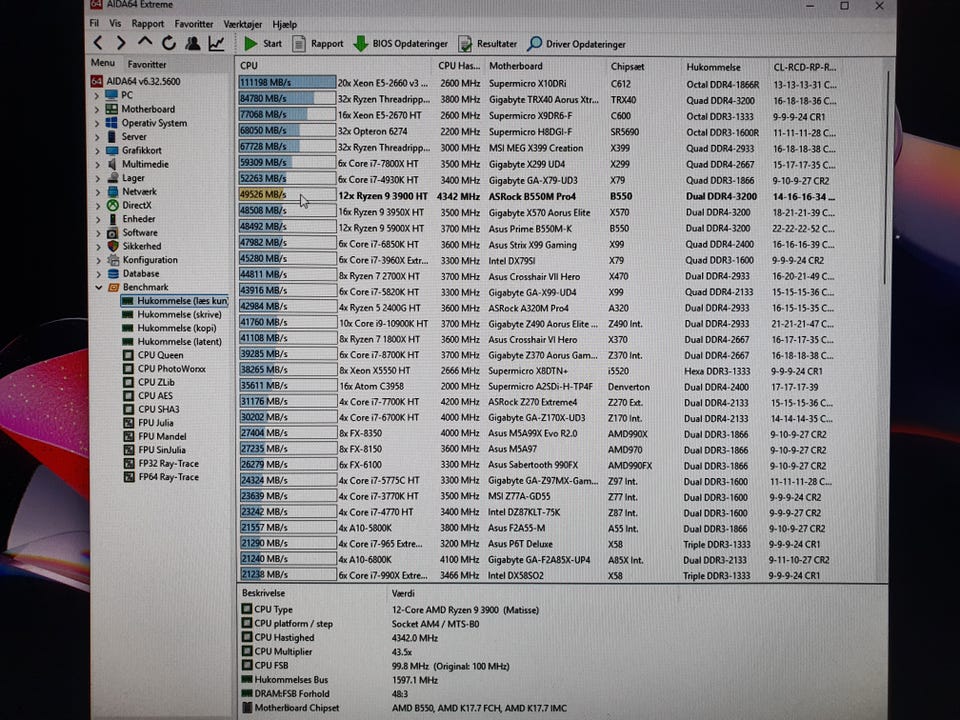Image resolution: width=960 pixels, height=720 pixels.
Task: Select FP32 Ray-Trace benchmark
Action: pos(162,463)
